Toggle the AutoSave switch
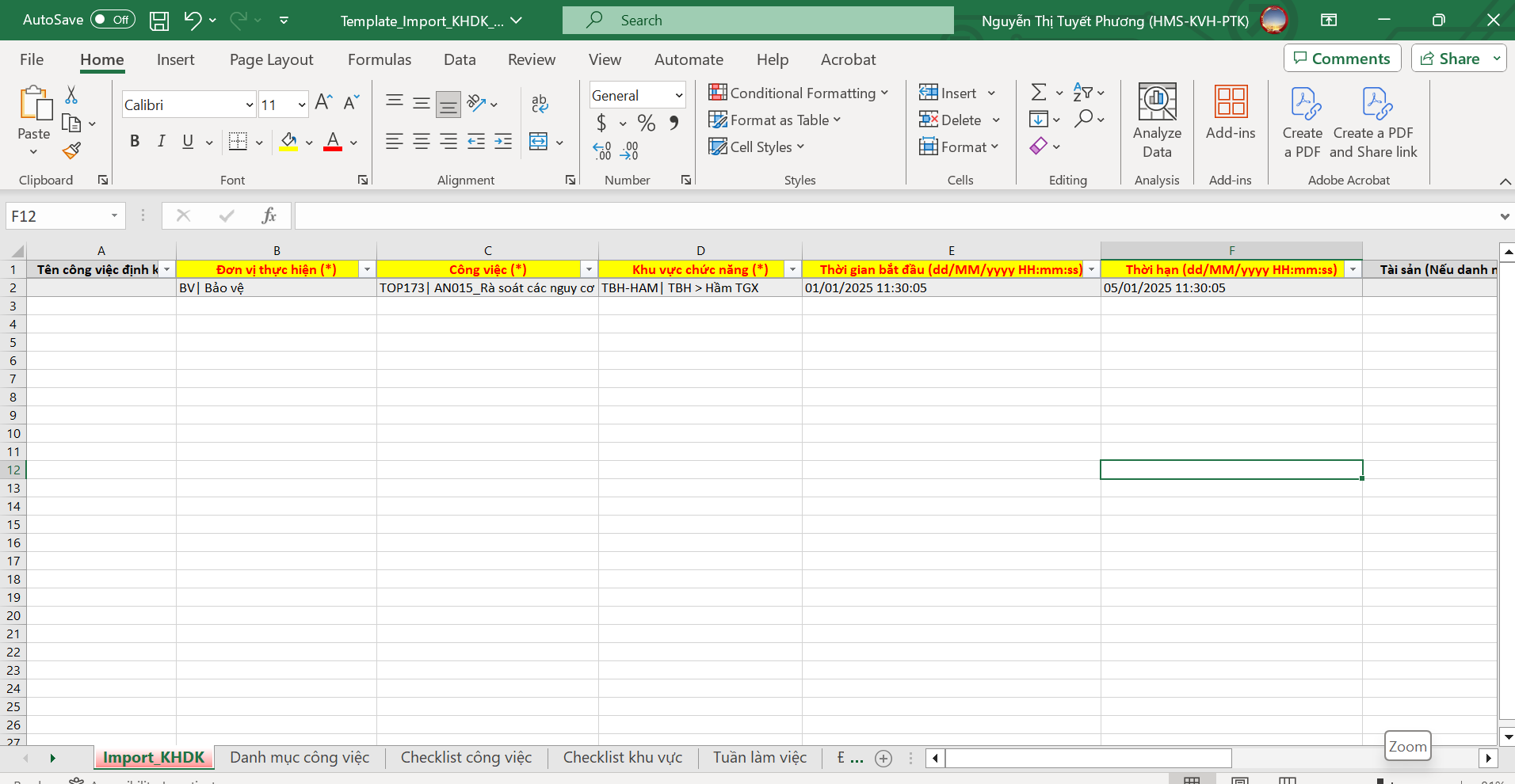 pyautogui.click(x=113, y=20)
